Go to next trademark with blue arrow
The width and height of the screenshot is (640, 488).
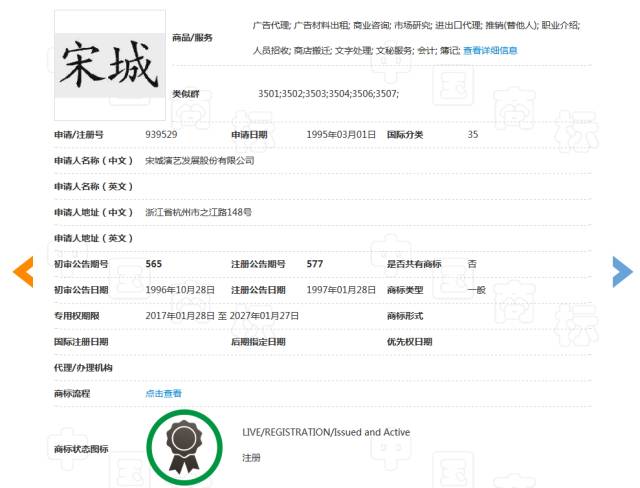coord(622,272)
